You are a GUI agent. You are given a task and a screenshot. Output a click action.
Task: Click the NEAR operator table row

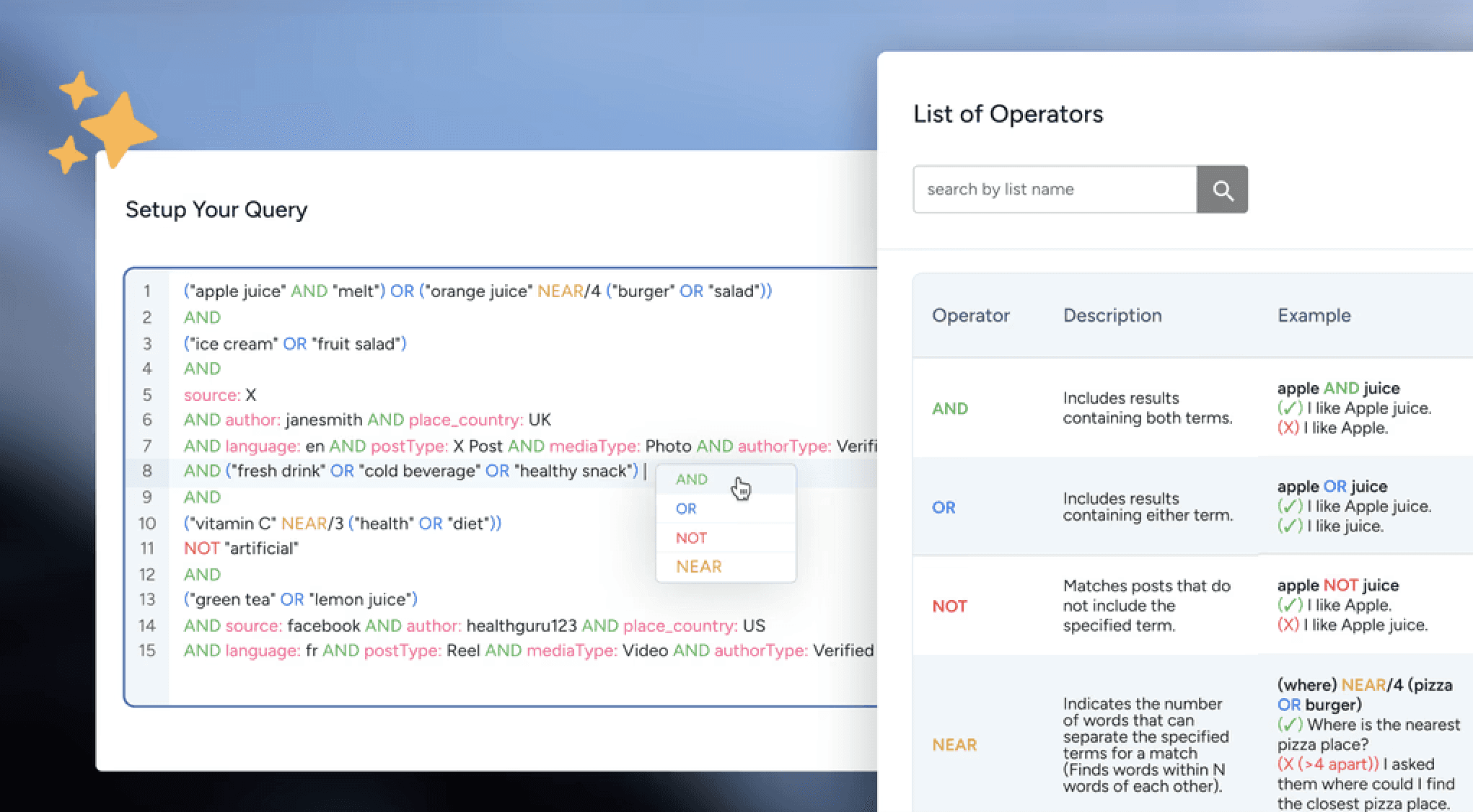coord(954,745)
